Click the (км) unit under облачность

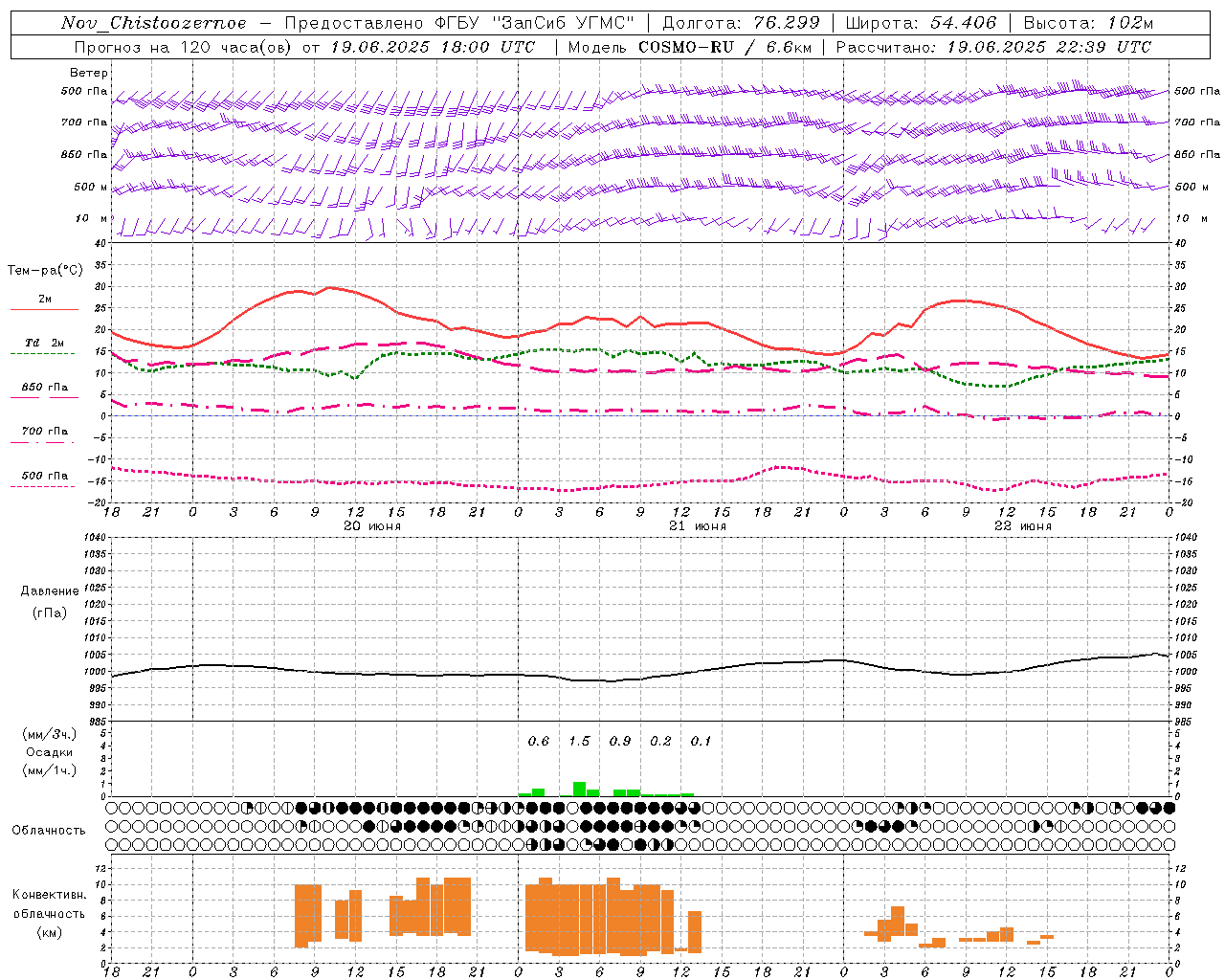click(x=49, y=932)
